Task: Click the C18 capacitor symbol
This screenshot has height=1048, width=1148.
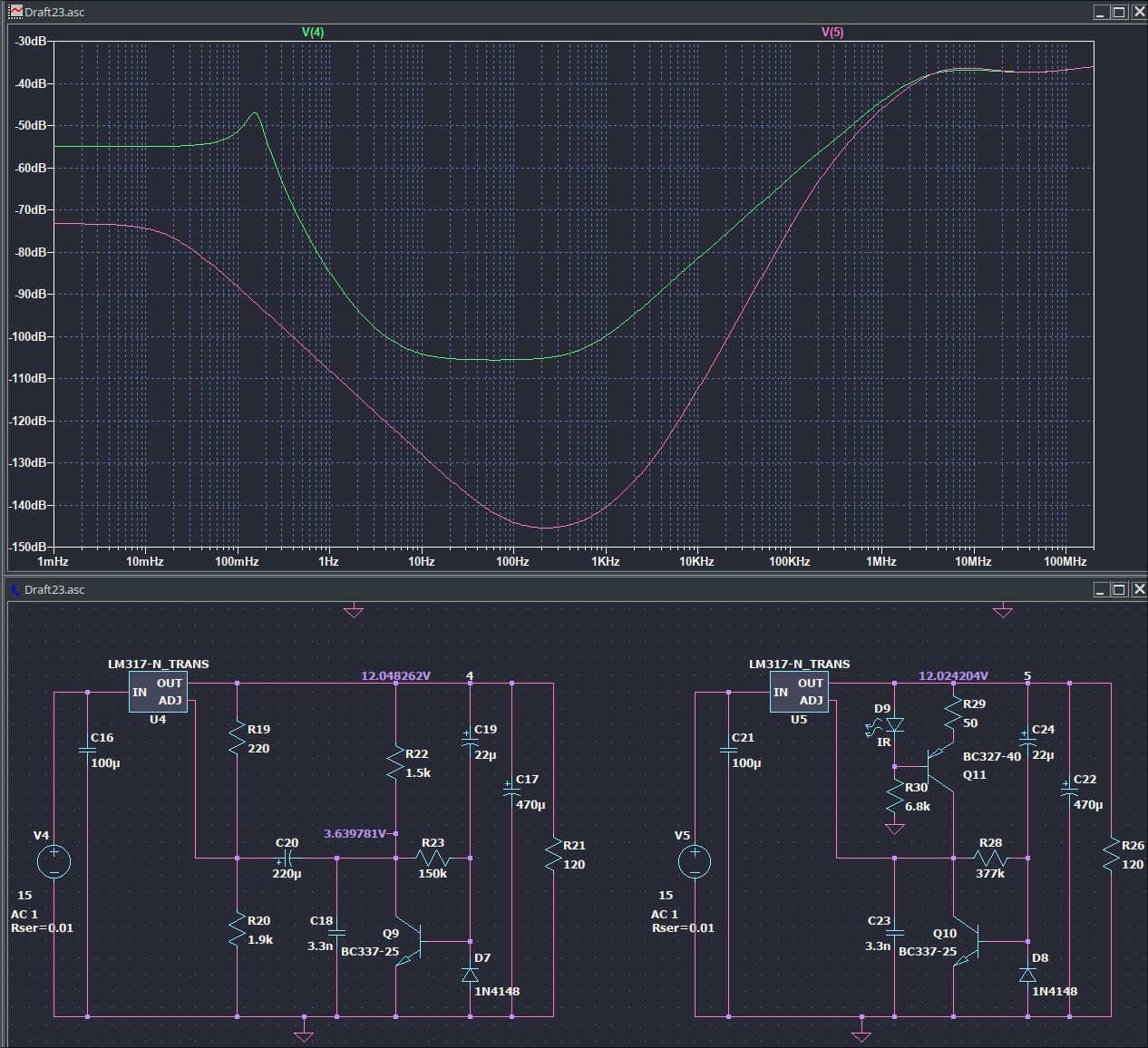Action: [x=336, y=932]
